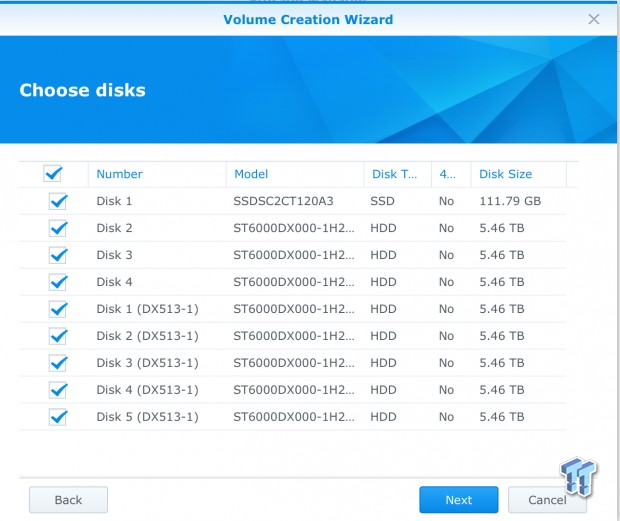Click the Disk 1 (DX513-1) label
The width and height of the screenshot is (620, 521).
point(147,309)
